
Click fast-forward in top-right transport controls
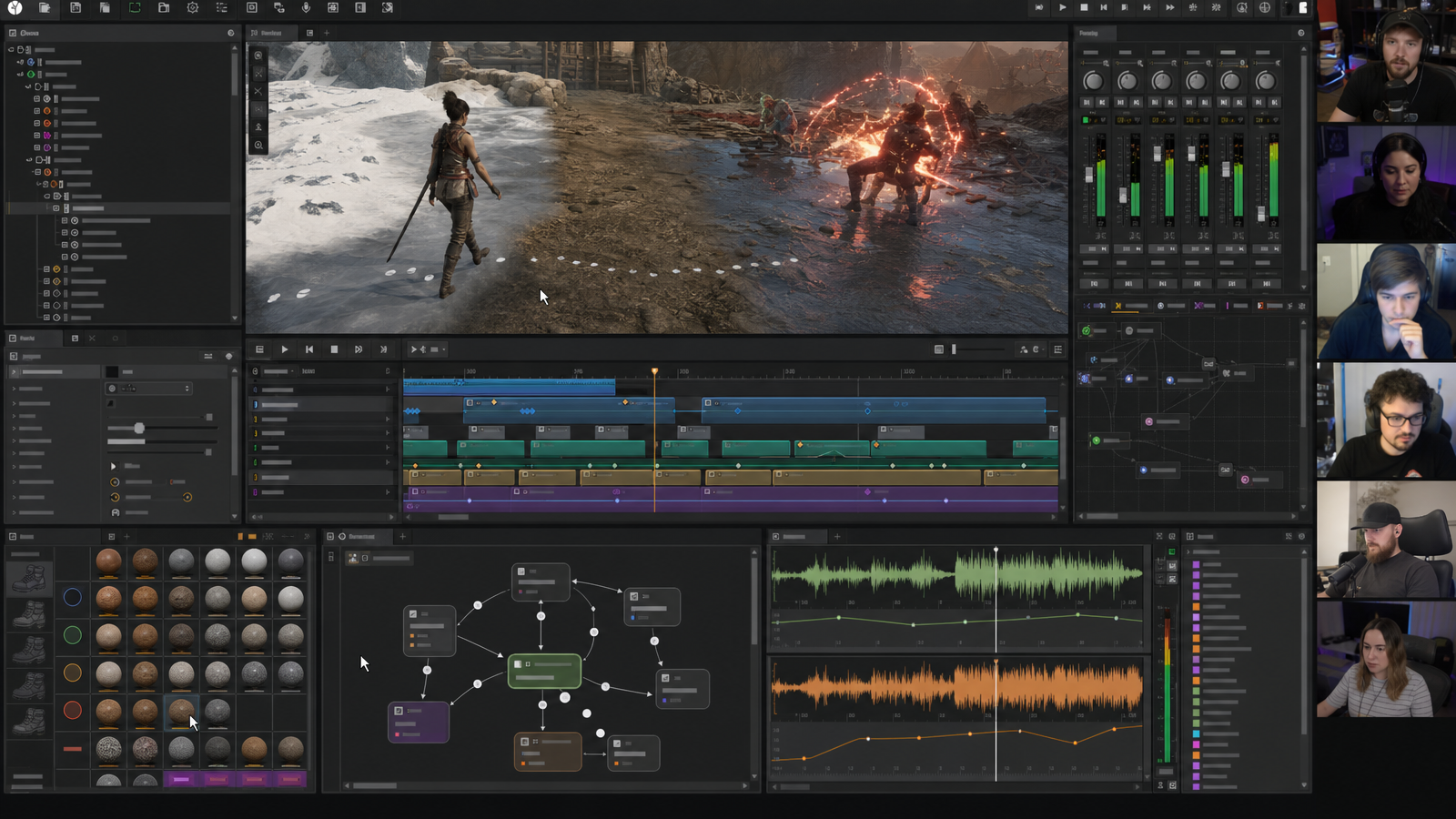pos(1169,7)
